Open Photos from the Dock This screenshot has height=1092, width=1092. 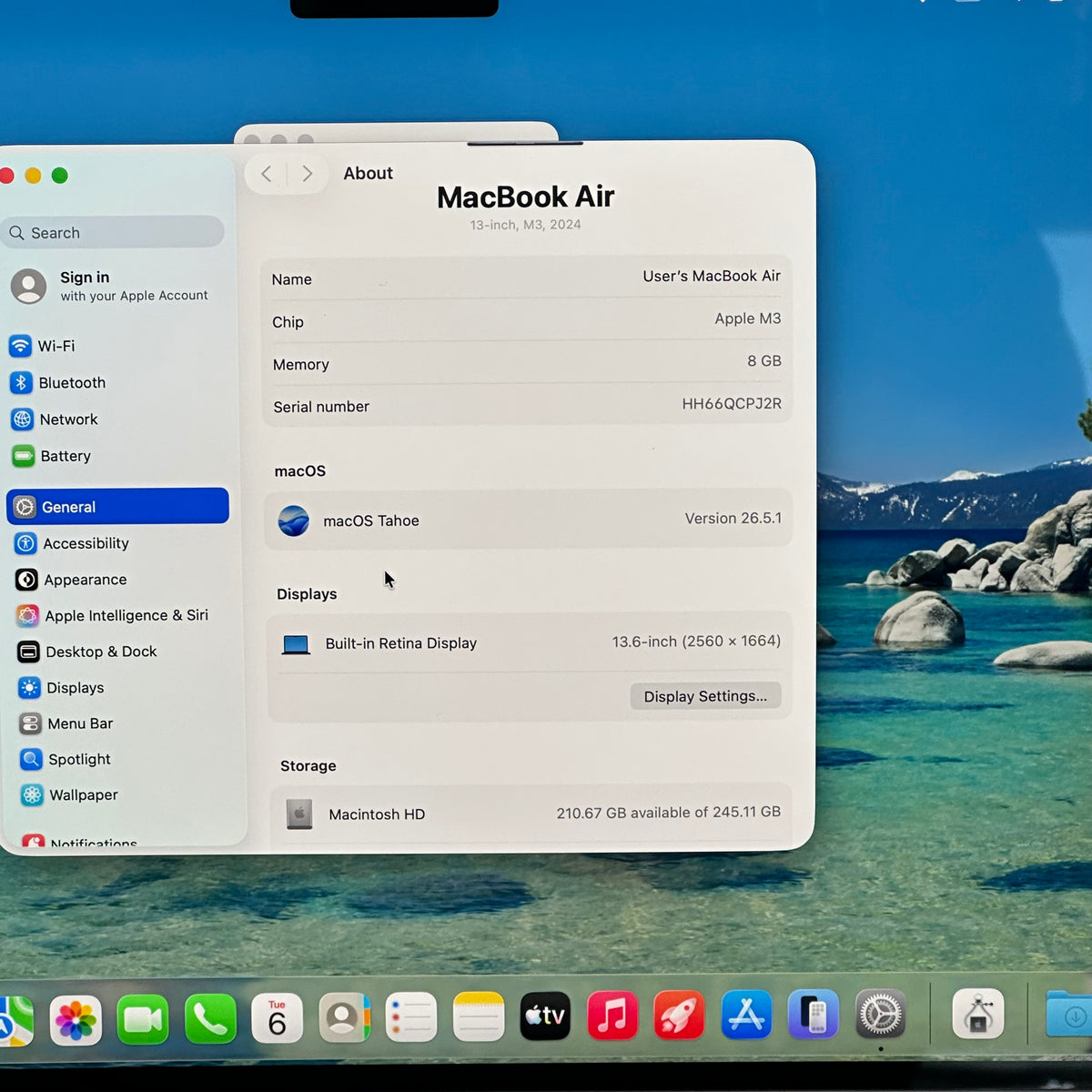coord(76,1019)
